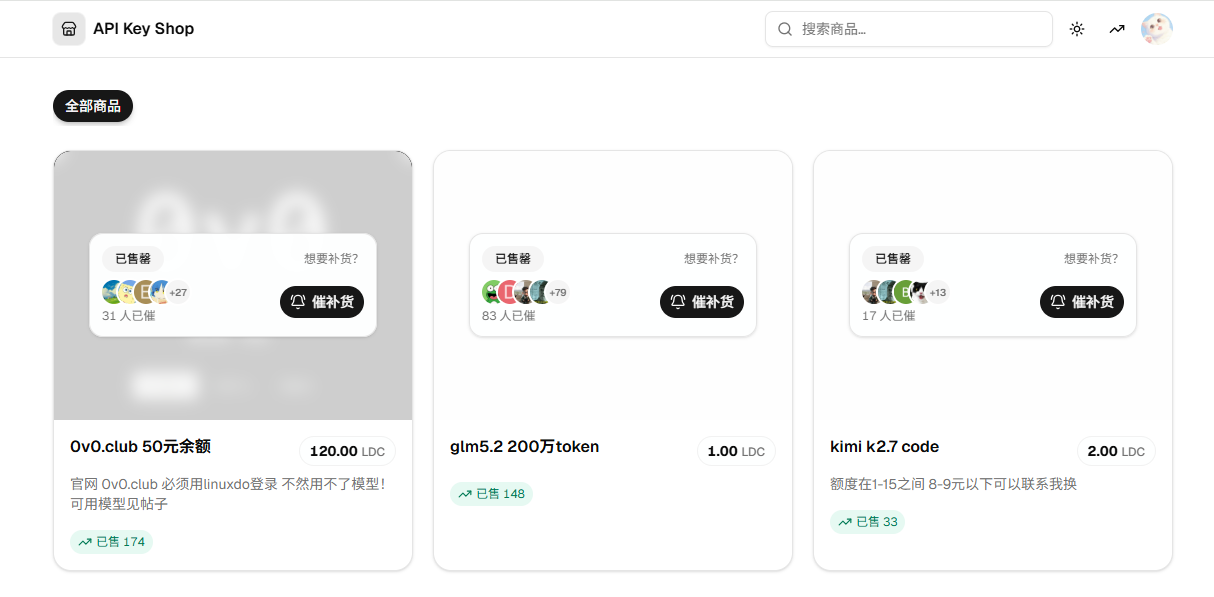Click the +13 avatar counter
Image resolution: width=1214 pixels, height=597 pixels.
click(938, 293)
